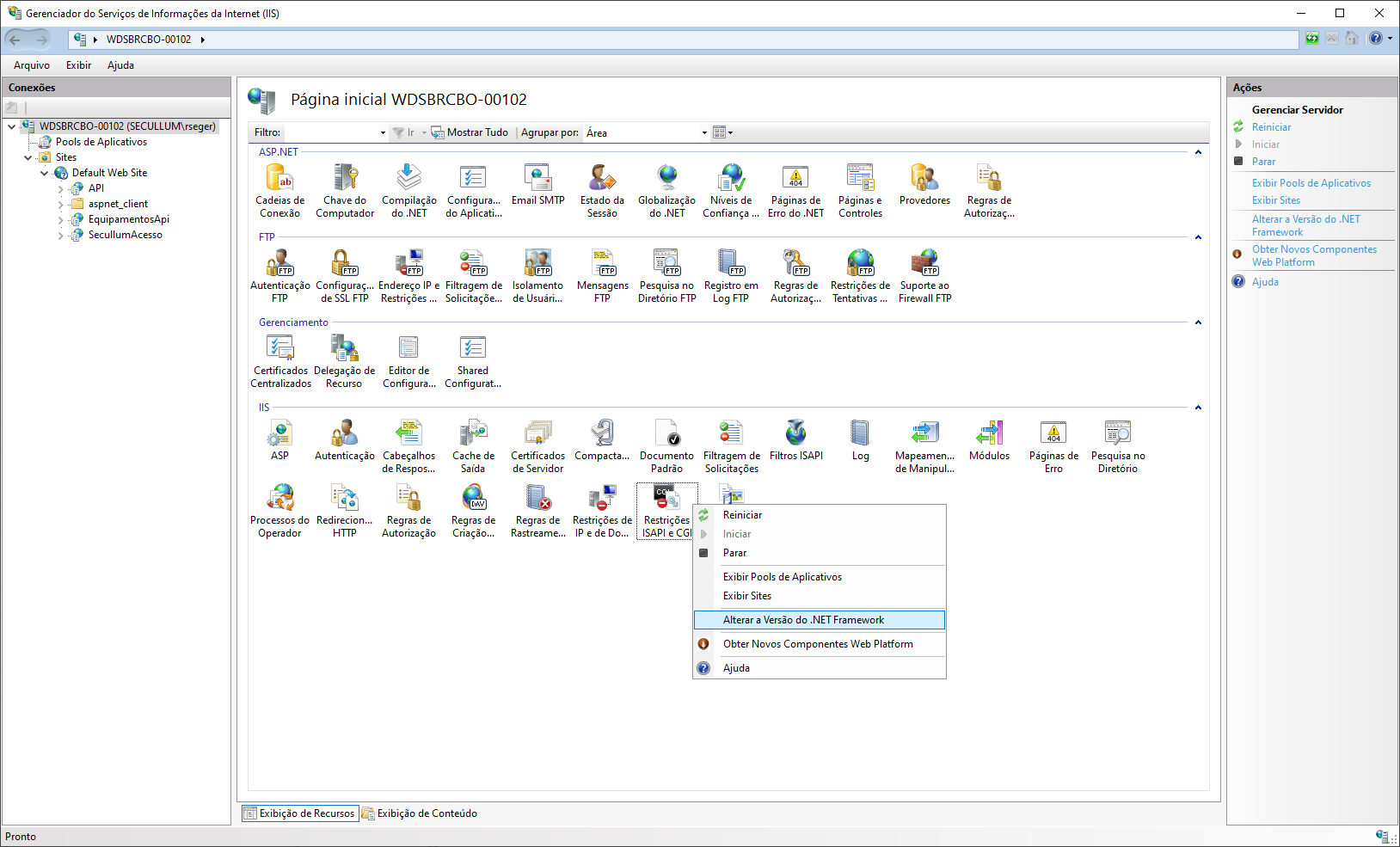Viewport: 1400px width, 847px height.
Task: Click Mostrar Tudo button in filter bar
Action: [x=476, y=132]
